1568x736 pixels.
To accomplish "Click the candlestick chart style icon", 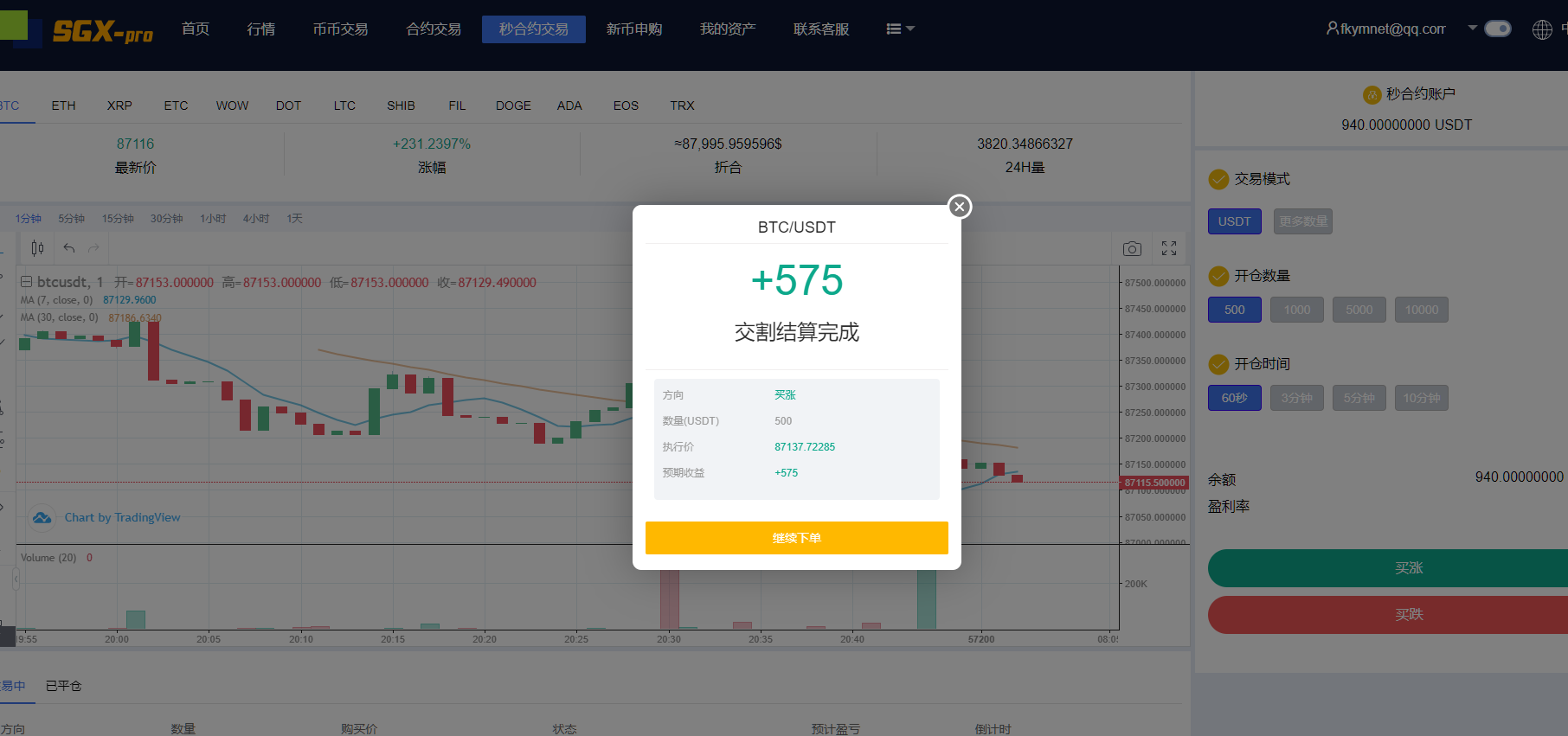I will click(x=37, y=248).
